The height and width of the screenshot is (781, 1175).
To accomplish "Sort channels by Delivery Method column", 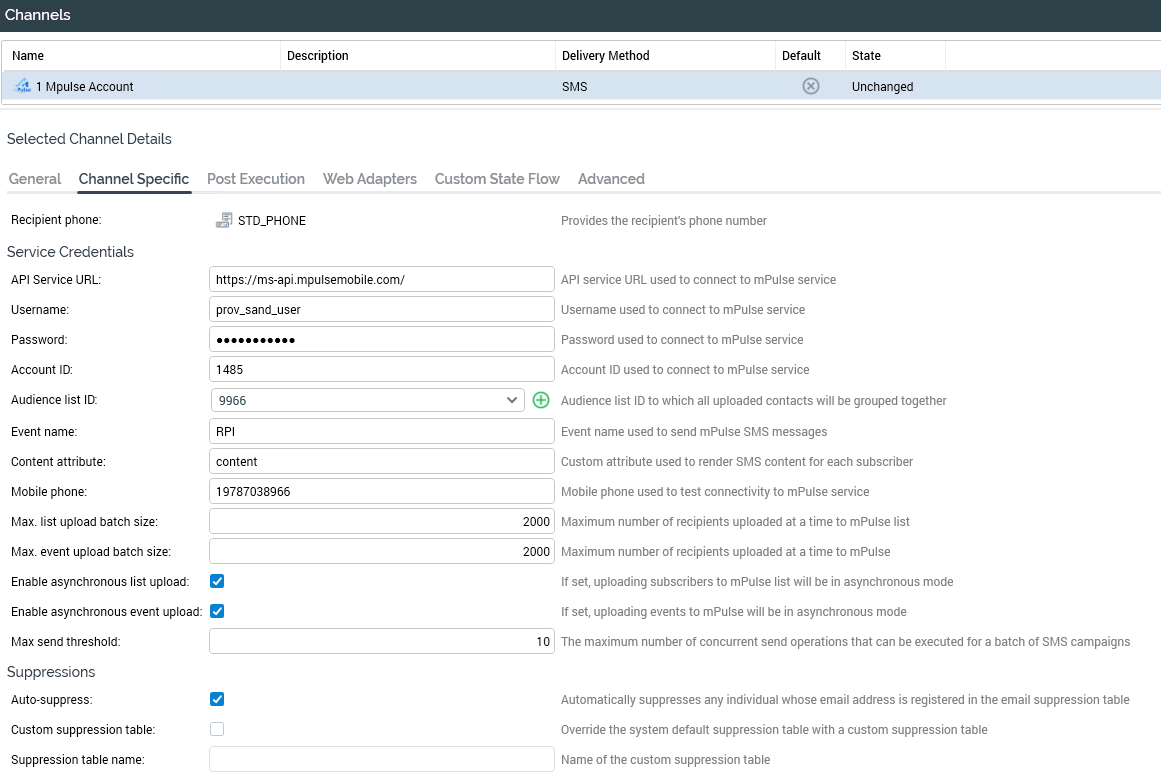I will pyautogui.click(x=606, y=56).
